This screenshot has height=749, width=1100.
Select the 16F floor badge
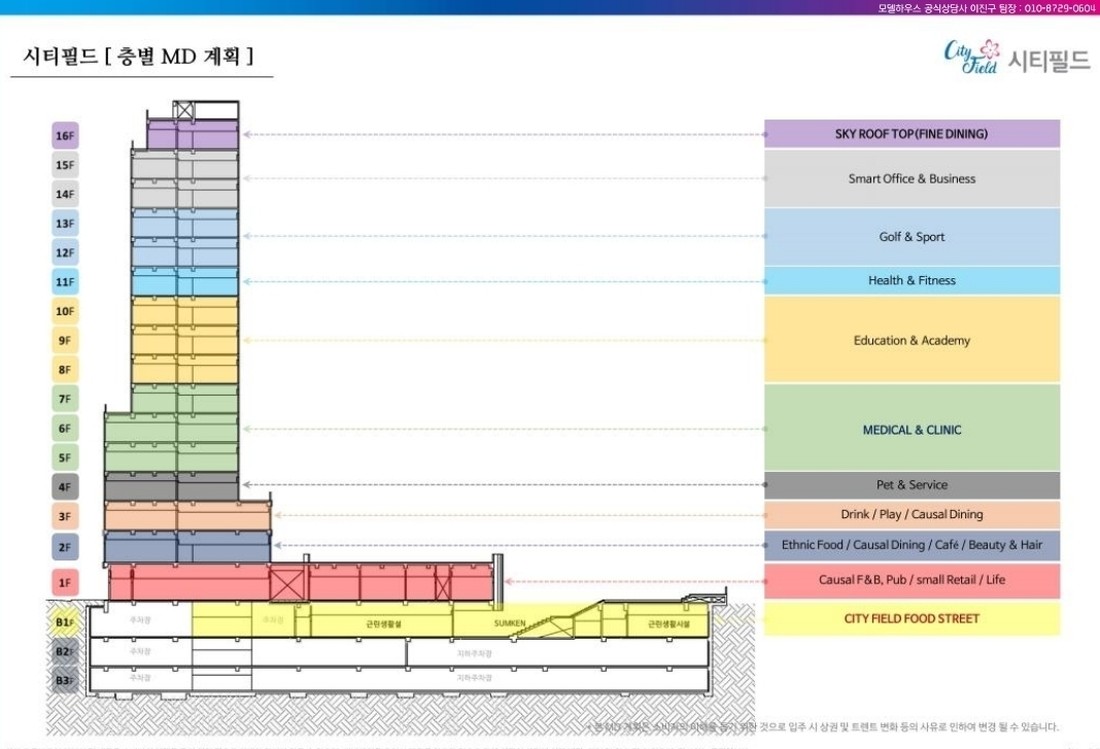[x=65, y=136]
